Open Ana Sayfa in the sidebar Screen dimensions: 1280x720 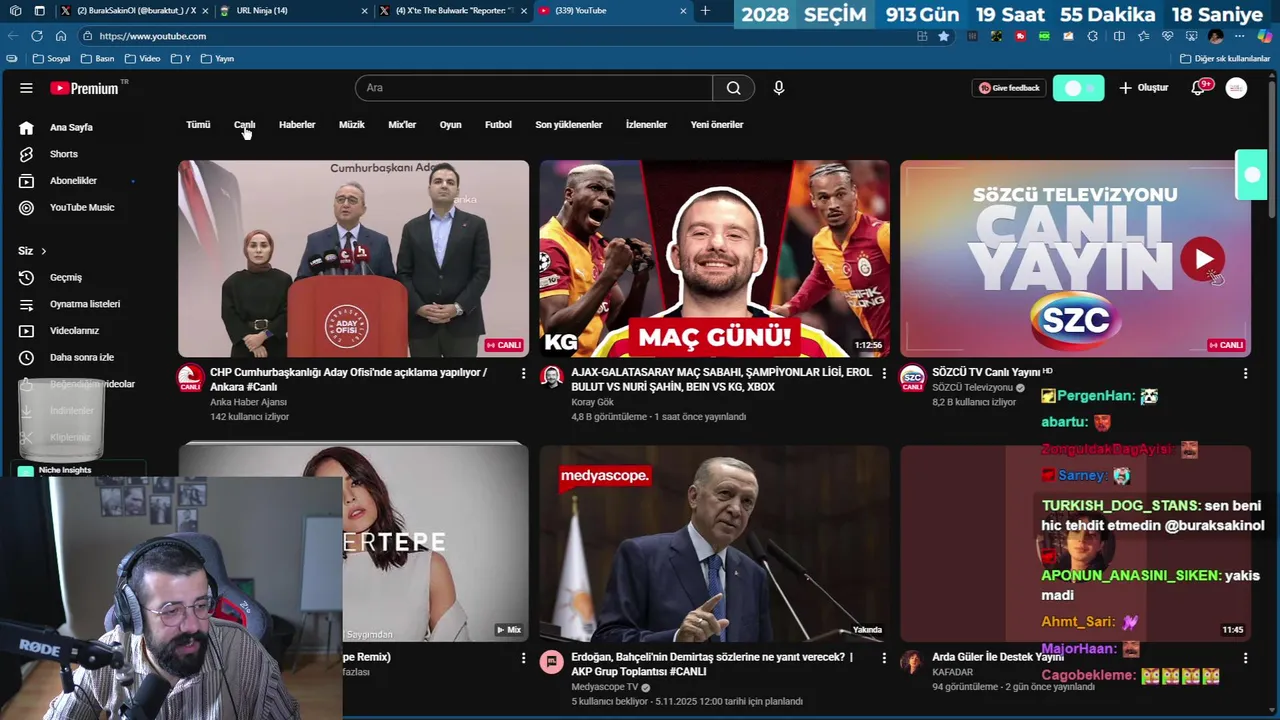(x=70, y=127)
